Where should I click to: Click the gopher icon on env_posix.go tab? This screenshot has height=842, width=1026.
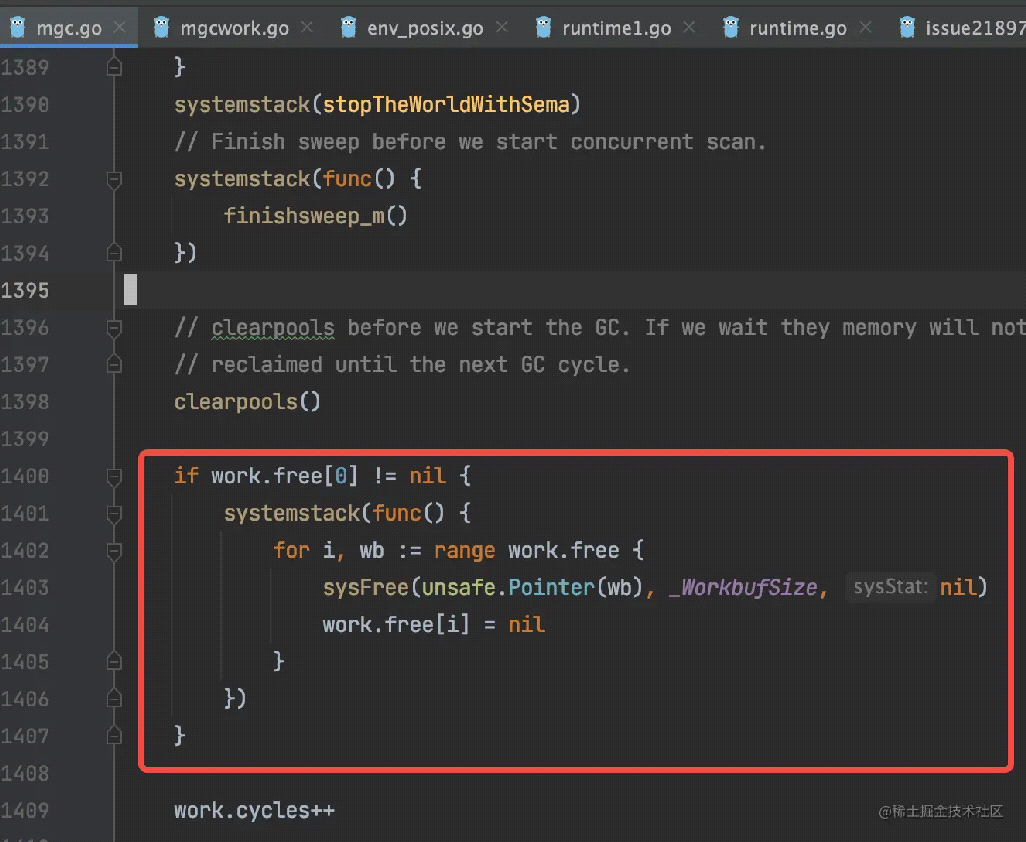[349, 27]
